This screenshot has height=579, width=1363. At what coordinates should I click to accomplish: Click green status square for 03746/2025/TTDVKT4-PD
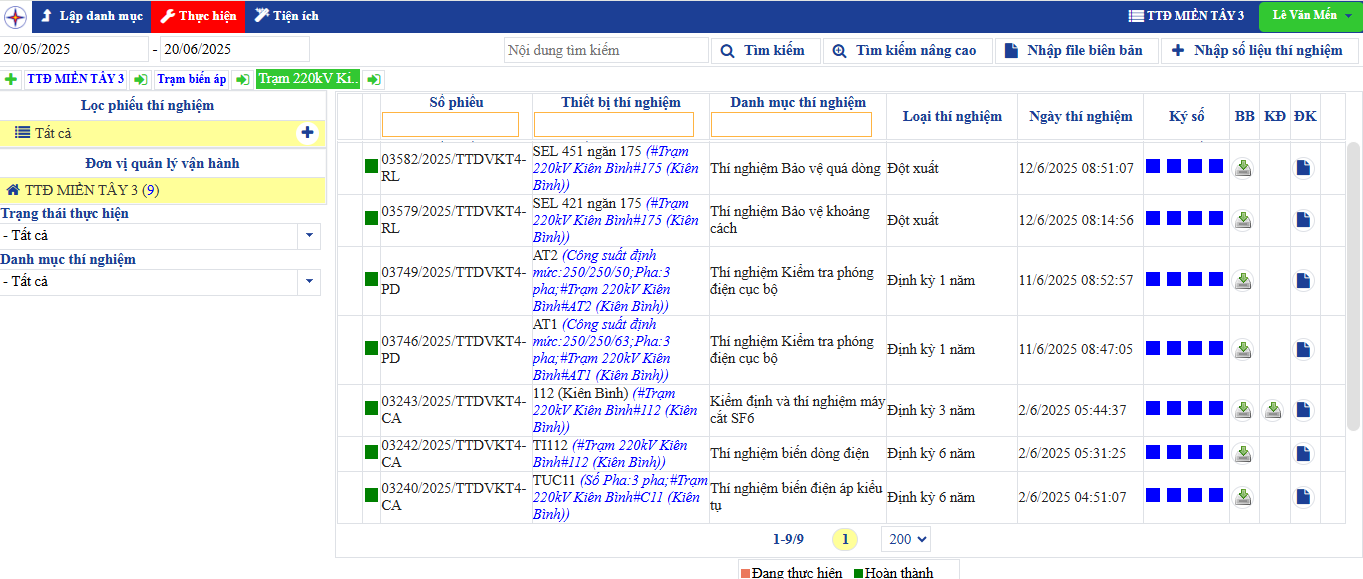pos(371,350)
